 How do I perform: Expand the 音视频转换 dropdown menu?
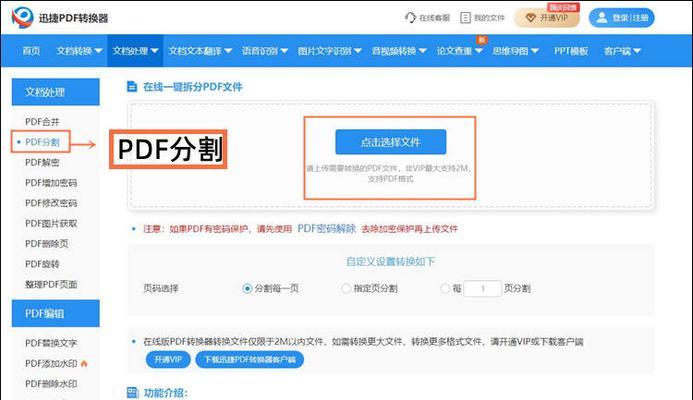tap(399, 51)
